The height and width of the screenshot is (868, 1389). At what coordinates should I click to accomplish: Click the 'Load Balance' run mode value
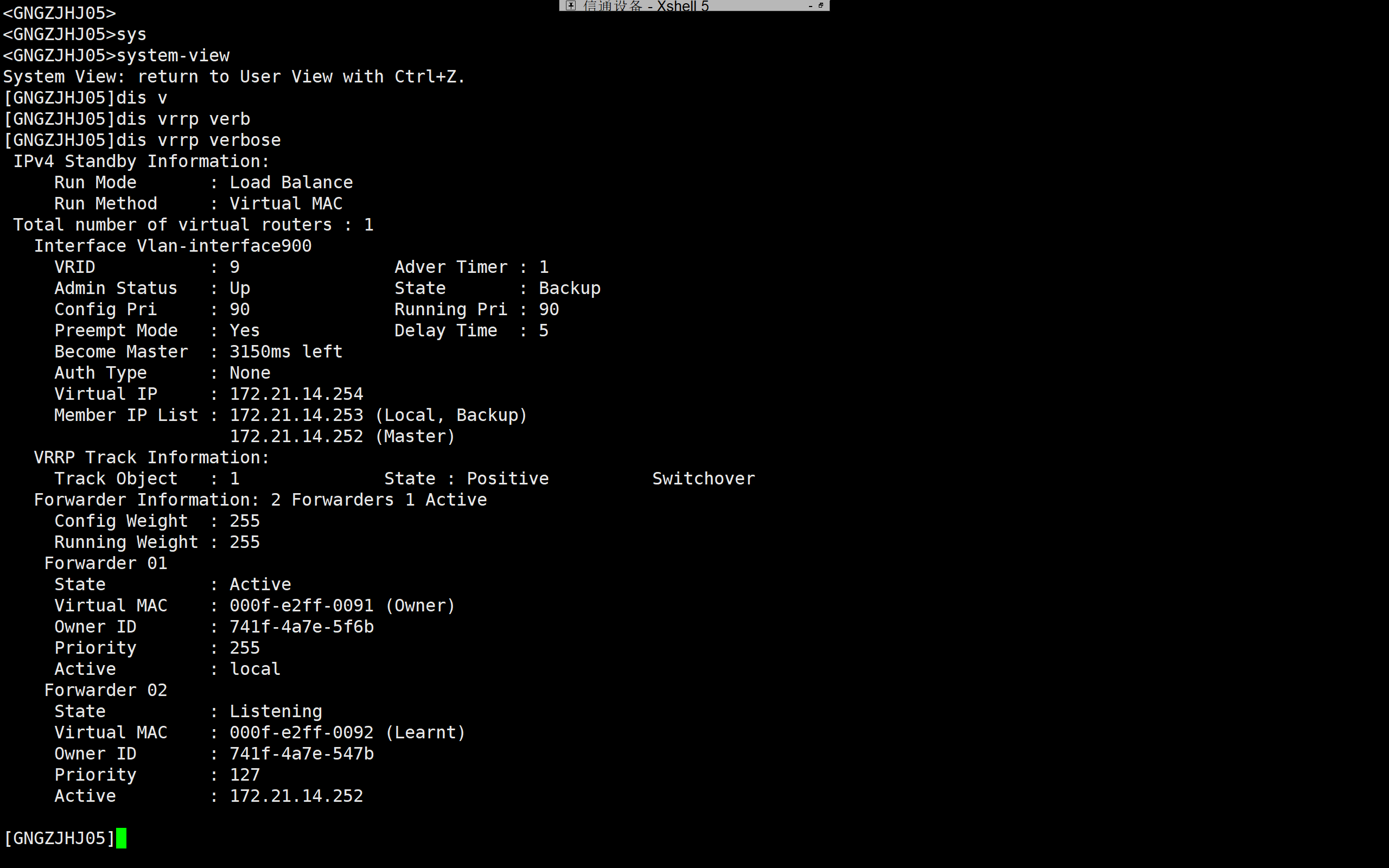coord(291,183)
